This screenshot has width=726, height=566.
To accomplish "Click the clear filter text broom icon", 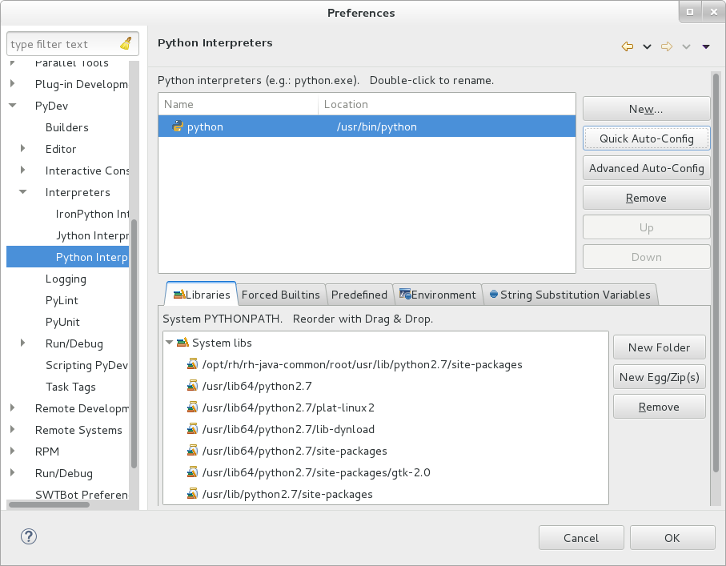I will click(126, 44).
